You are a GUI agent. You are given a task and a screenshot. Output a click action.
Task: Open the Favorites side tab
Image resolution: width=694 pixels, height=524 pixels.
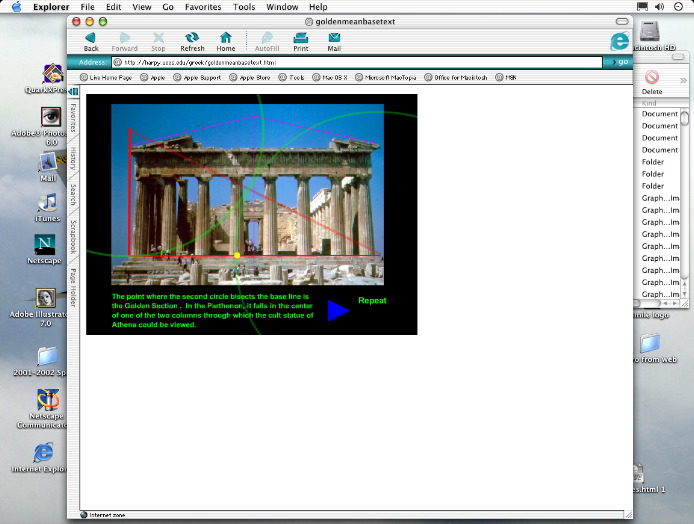tap(73, 118)
